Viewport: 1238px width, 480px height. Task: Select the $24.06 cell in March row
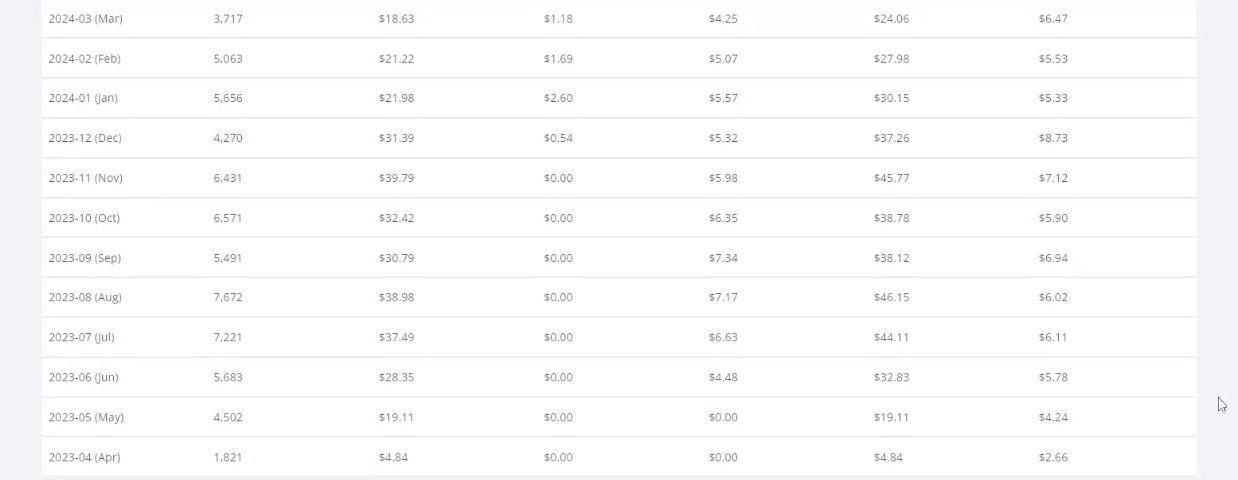pos(891,19)
